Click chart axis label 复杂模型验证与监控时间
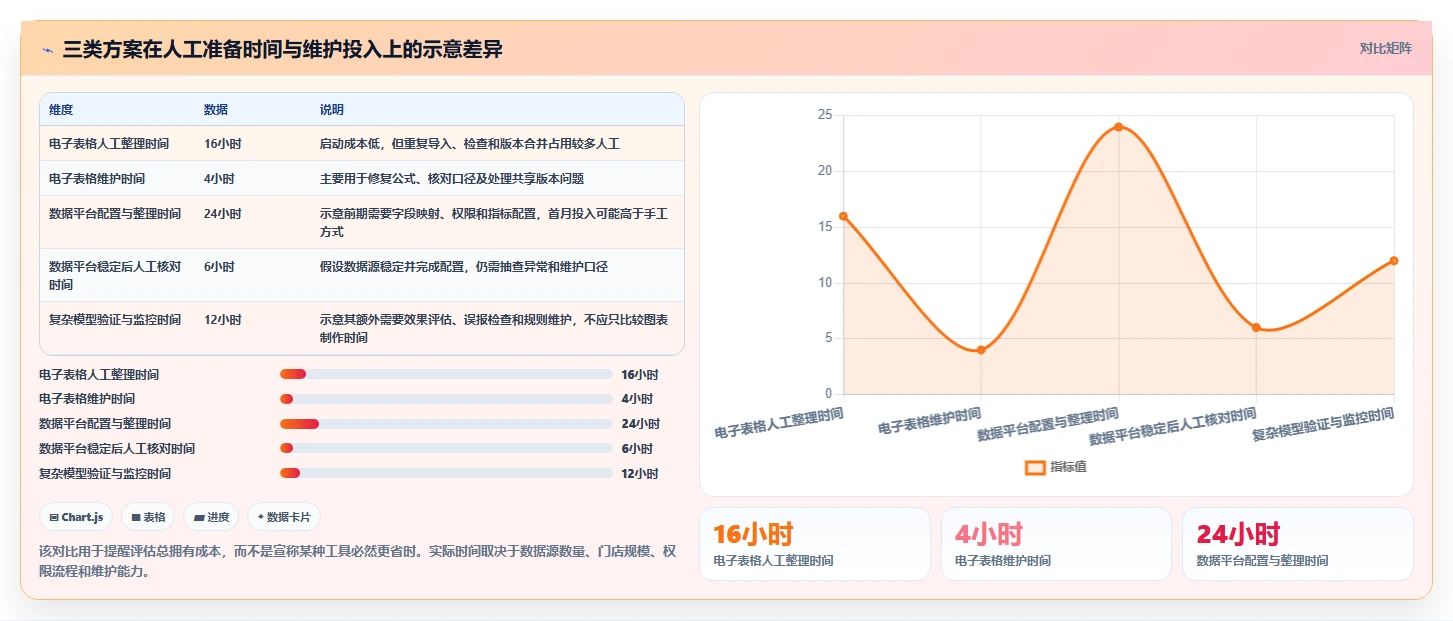 pyautogui.click(x=1323, y=424)
